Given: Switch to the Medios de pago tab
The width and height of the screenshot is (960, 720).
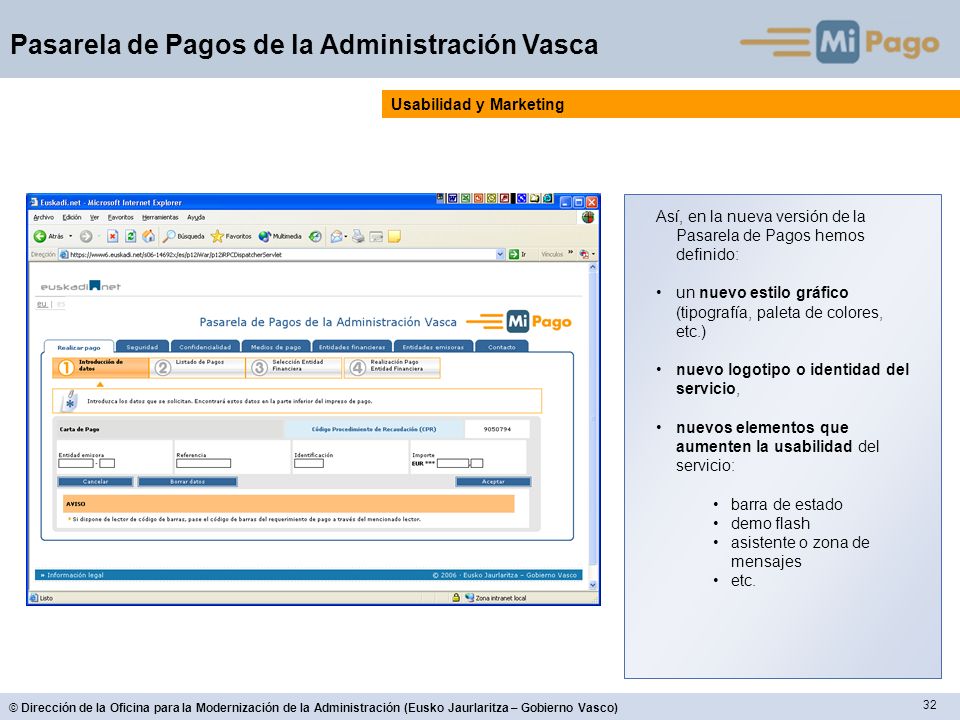Looking at the screenshot, I should pos(276,347).
